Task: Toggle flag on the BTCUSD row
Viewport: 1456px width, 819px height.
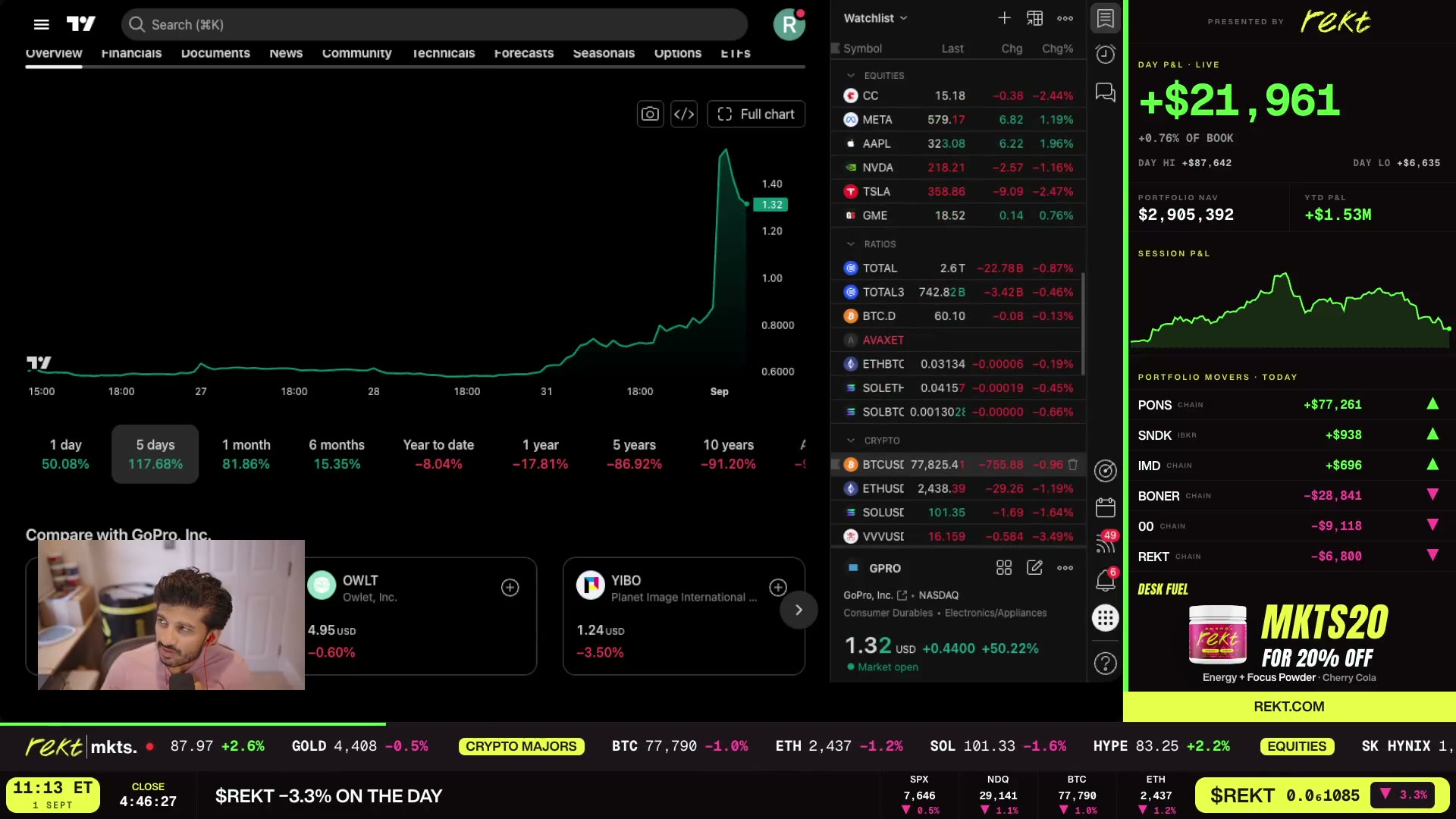Action: click(x=836, y=464)
